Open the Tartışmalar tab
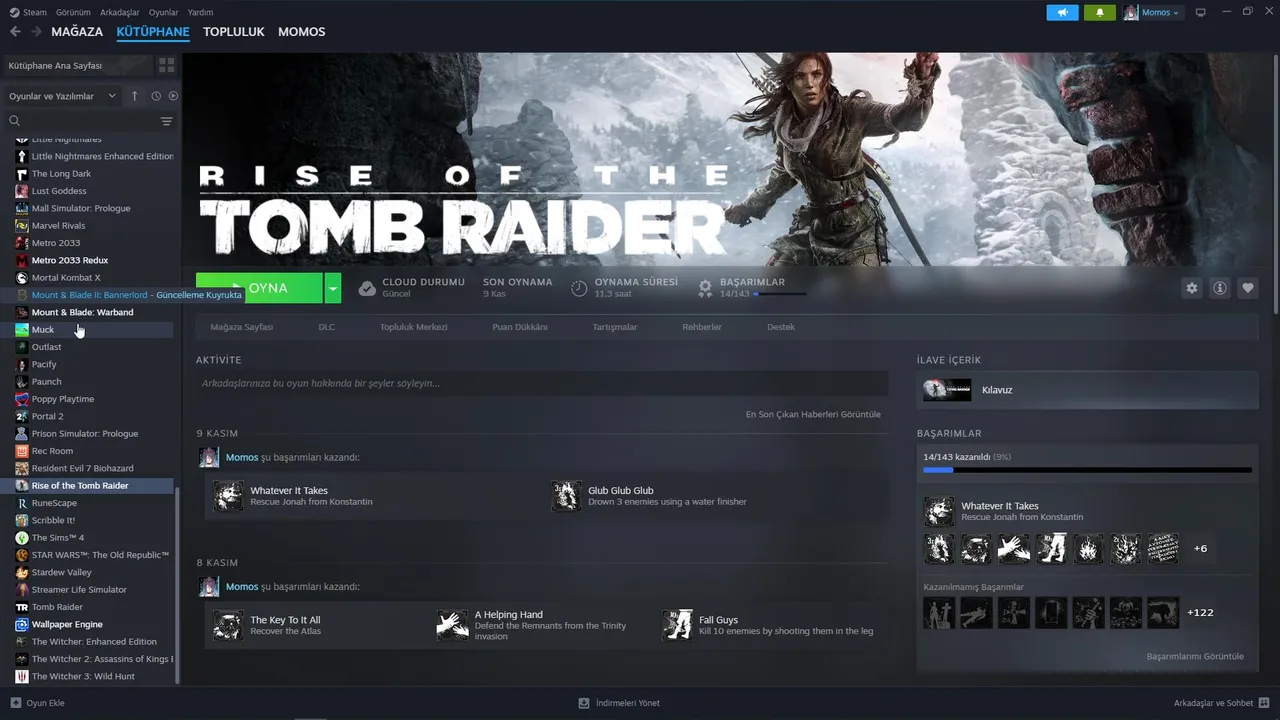This screenshot has width=1280, height=720. tap(614, 327)
